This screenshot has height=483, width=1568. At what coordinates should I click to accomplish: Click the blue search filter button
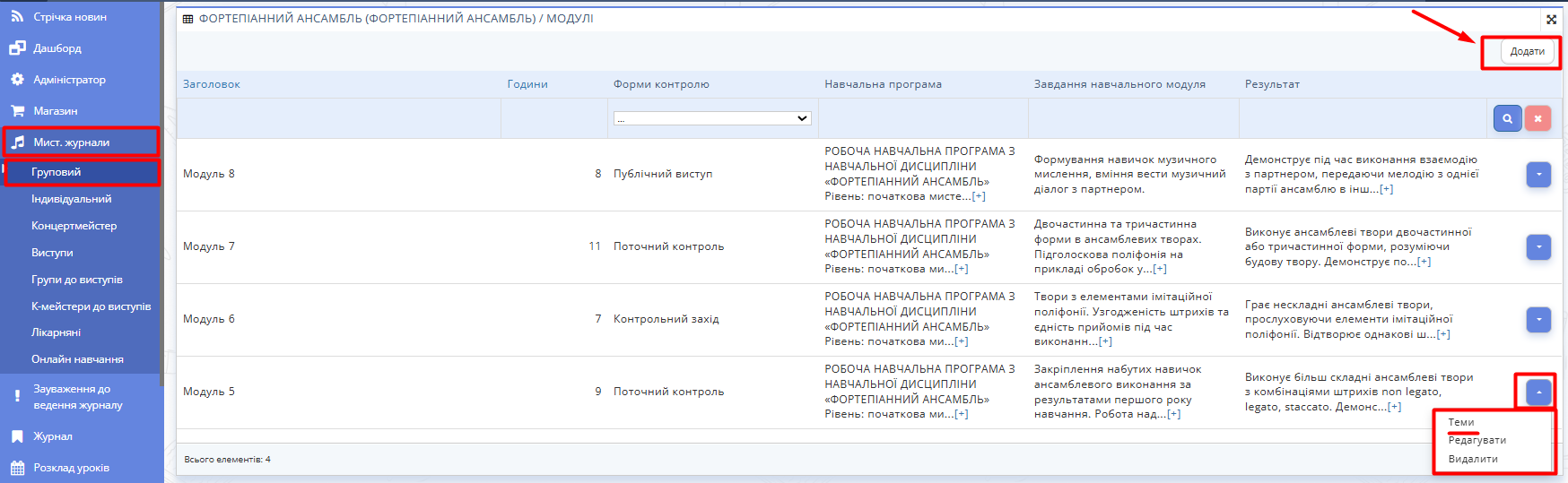pyautogui.click(x=1507, y=118)
